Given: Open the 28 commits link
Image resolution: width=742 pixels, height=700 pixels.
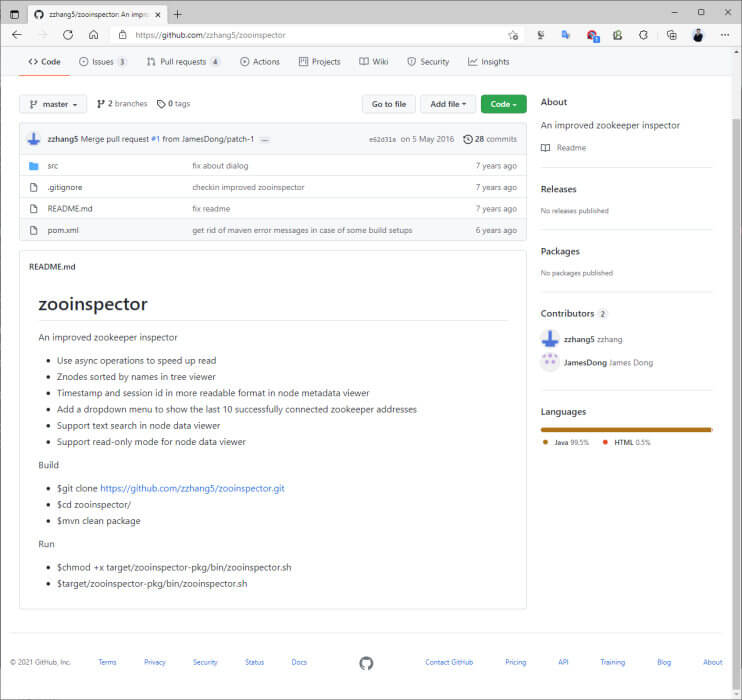Looking at the screenshot, I should click(x=490, y=139).
